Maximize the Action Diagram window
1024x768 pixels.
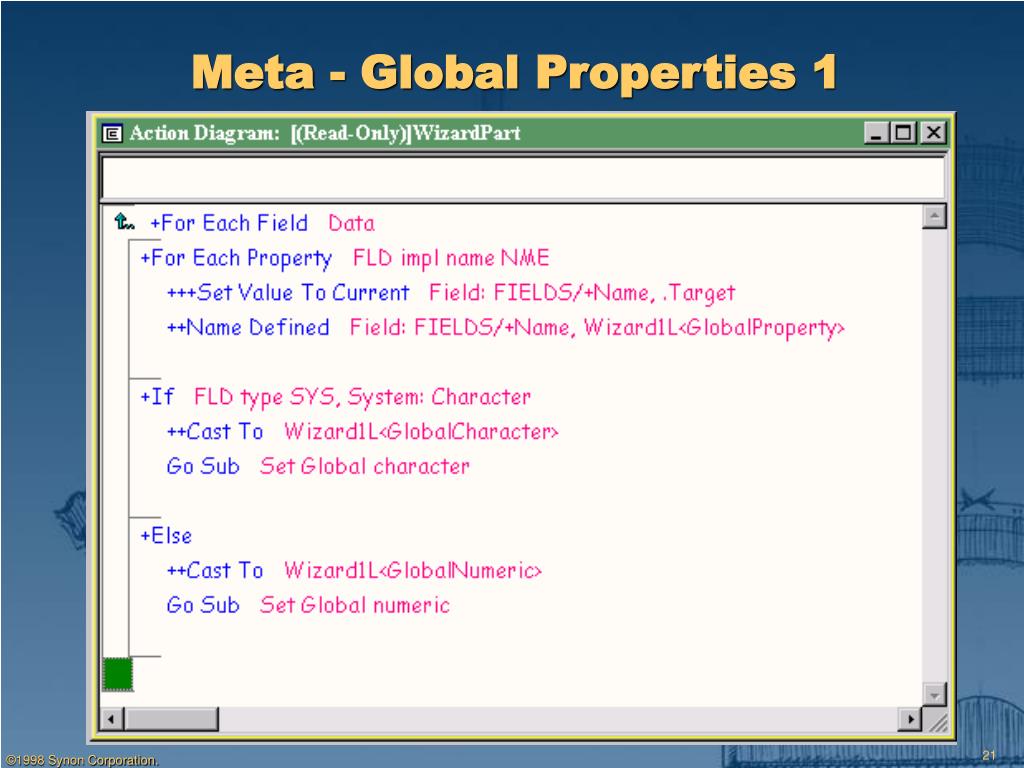pos(904,133)
